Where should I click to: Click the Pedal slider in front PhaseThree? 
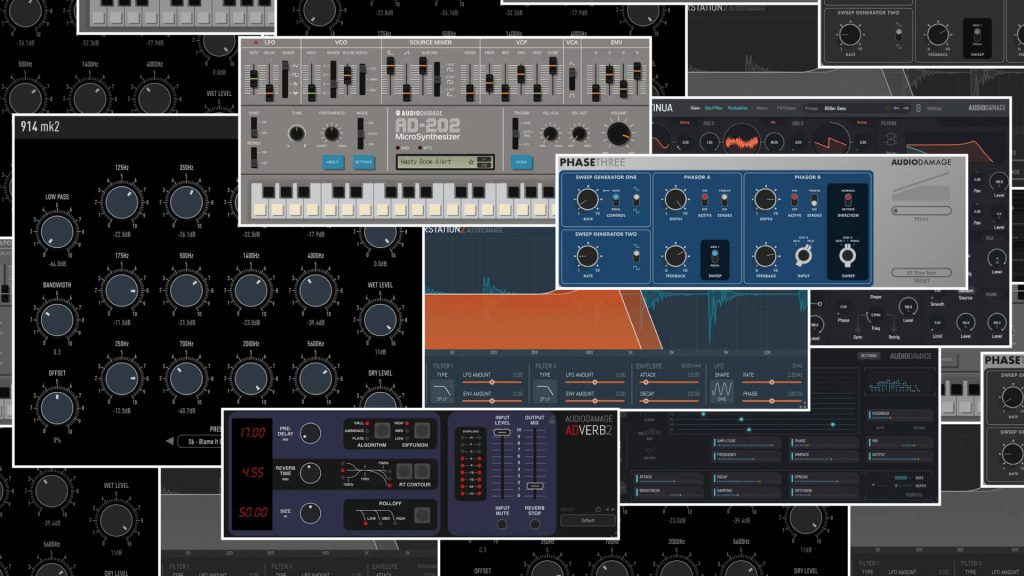coord(921,210)
